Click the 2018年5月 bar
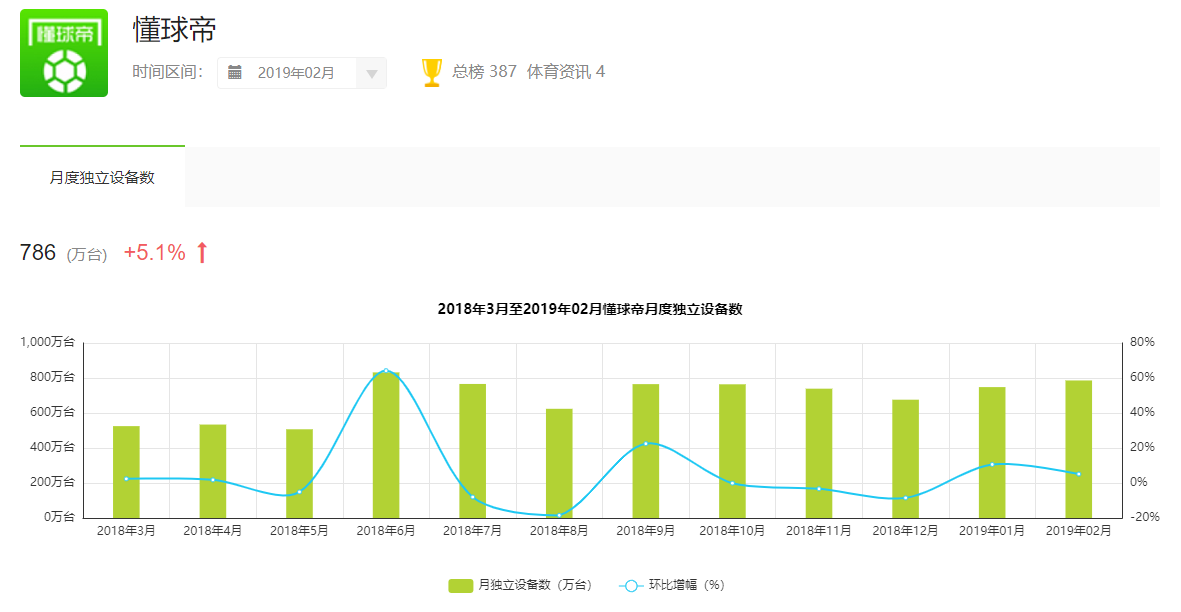 click(299, 473)
